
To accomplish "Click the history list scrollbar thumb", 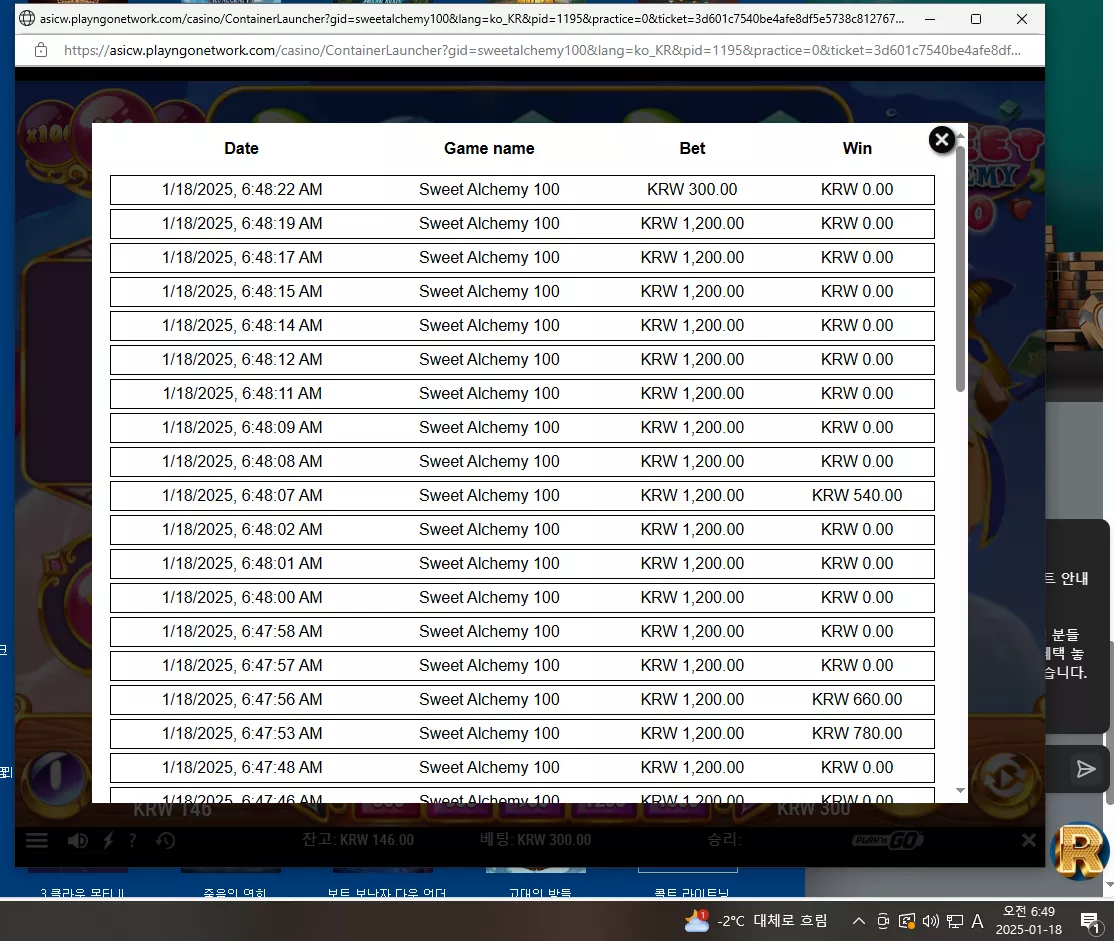I will click(961, 268).
